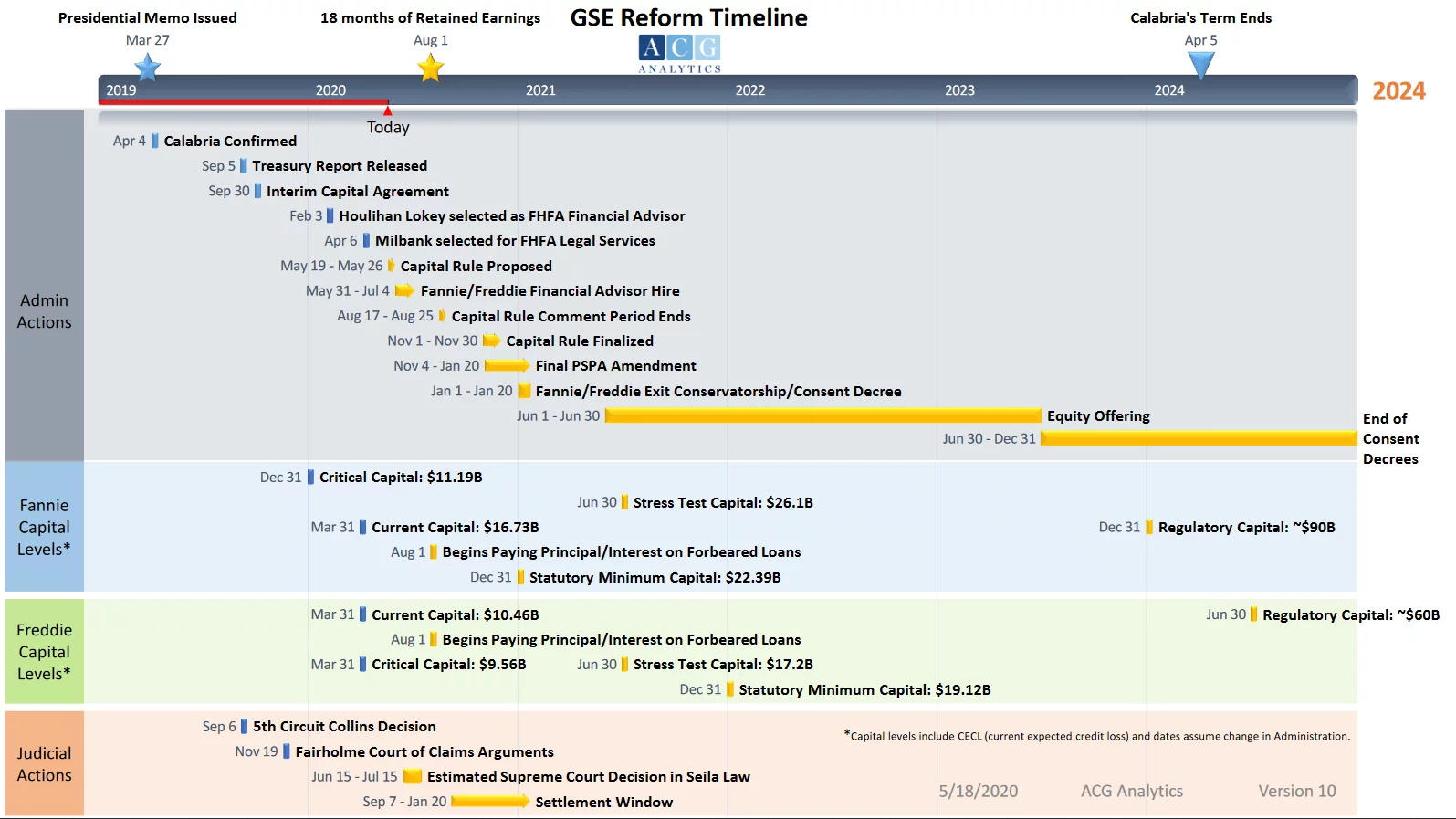
Task: Click the GSE Reform Timeline title
Action: click(688, 18)
